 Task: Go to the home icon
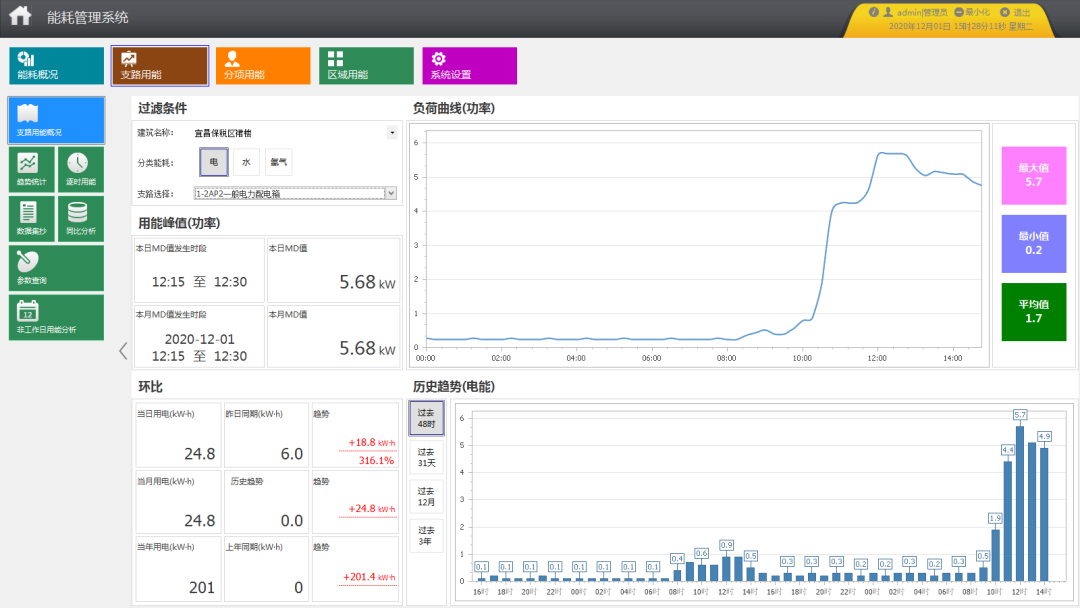tap(20, 16)
